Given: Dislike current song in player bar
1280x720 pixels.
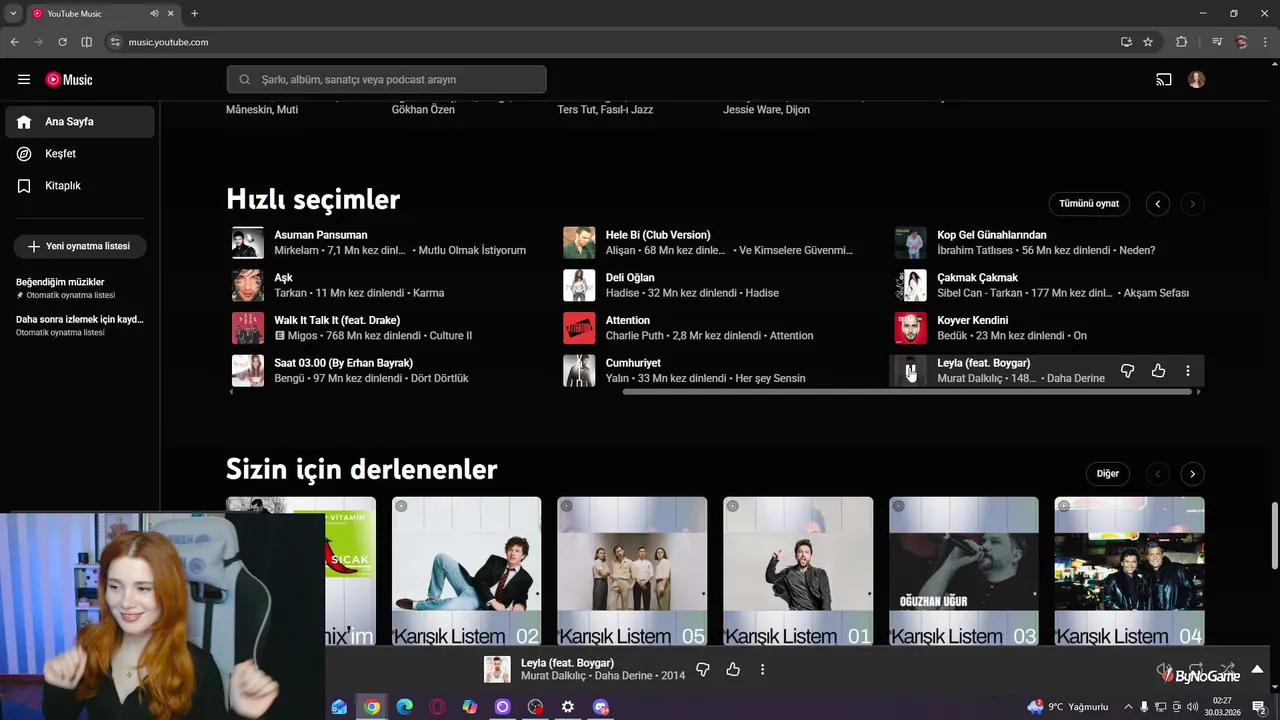Looking at the screenshot, I should pyautogui.click(x=702, y=669).
